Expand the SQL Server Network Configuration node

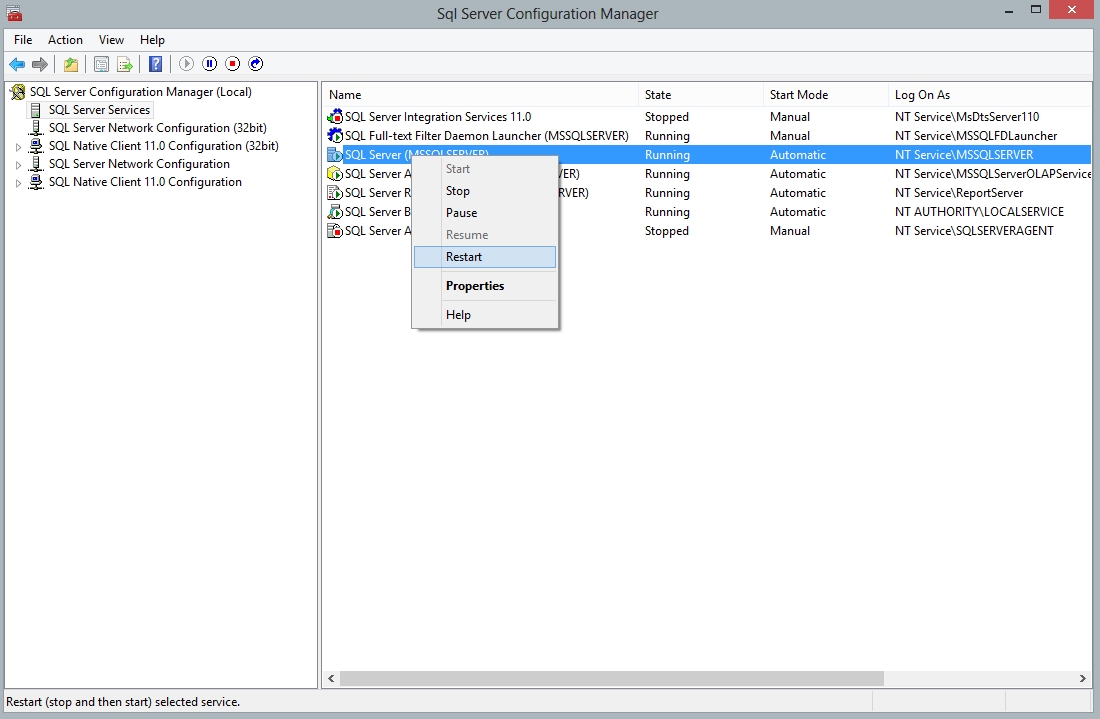(x=18, y=165)
